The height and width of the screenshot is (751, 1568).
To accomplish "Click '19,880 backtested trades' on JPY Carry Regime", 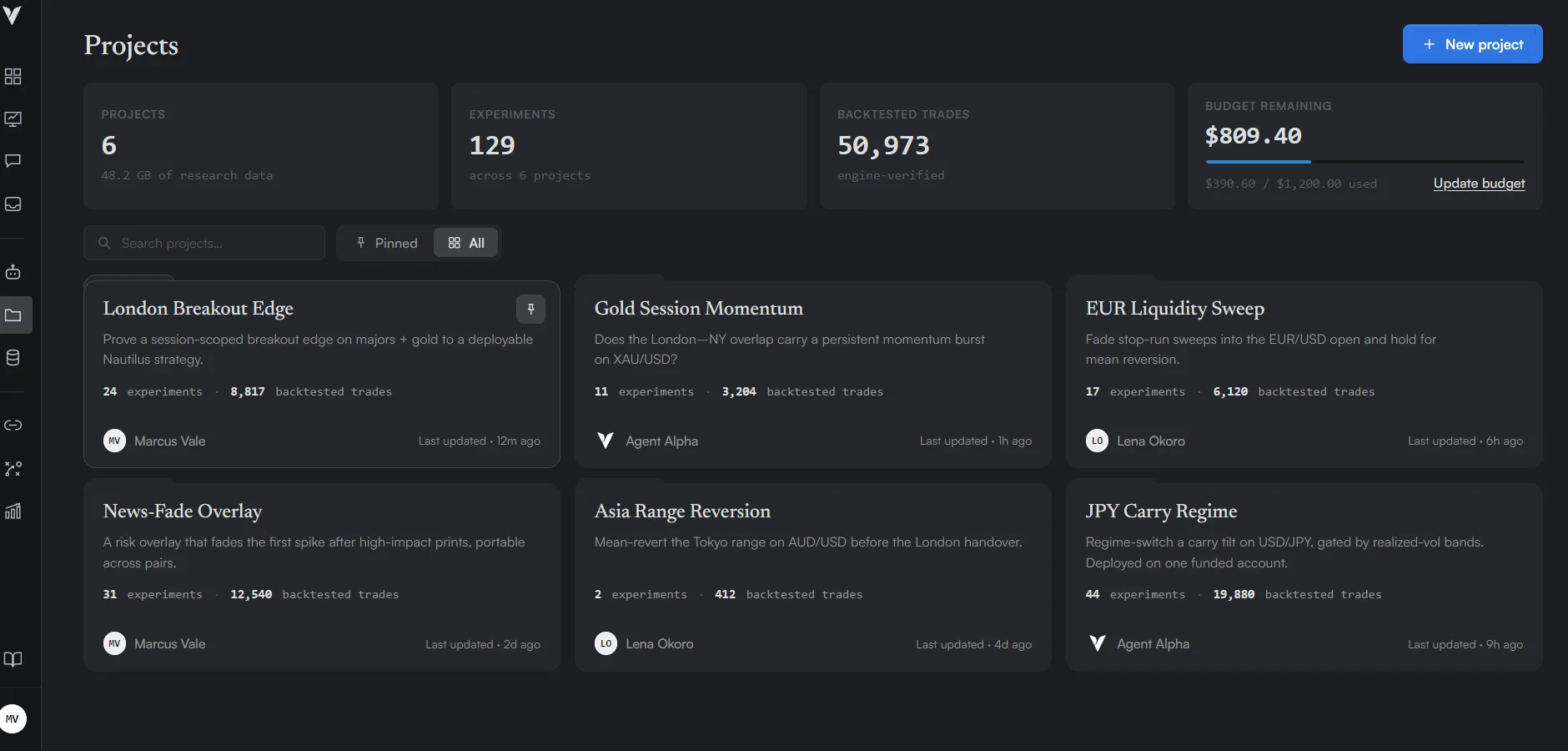I will [x=1297, y=594].
